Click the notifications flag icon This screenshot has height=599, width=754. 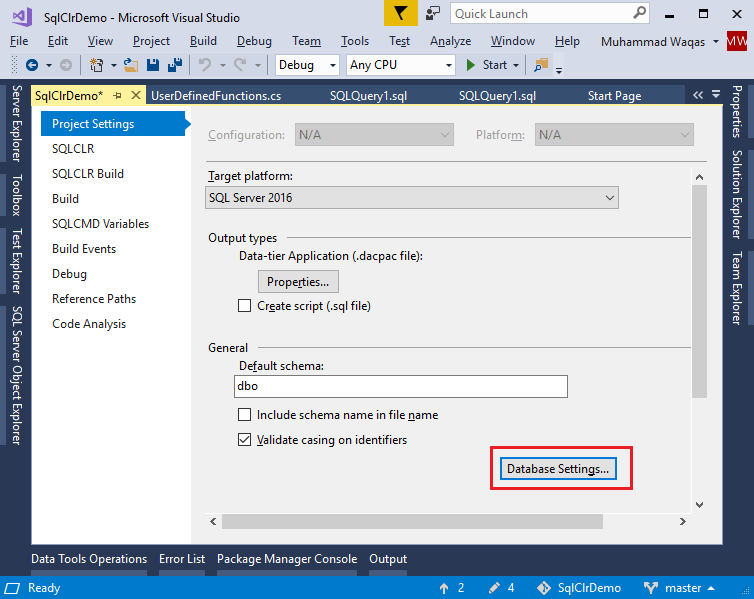coord(401,13)
